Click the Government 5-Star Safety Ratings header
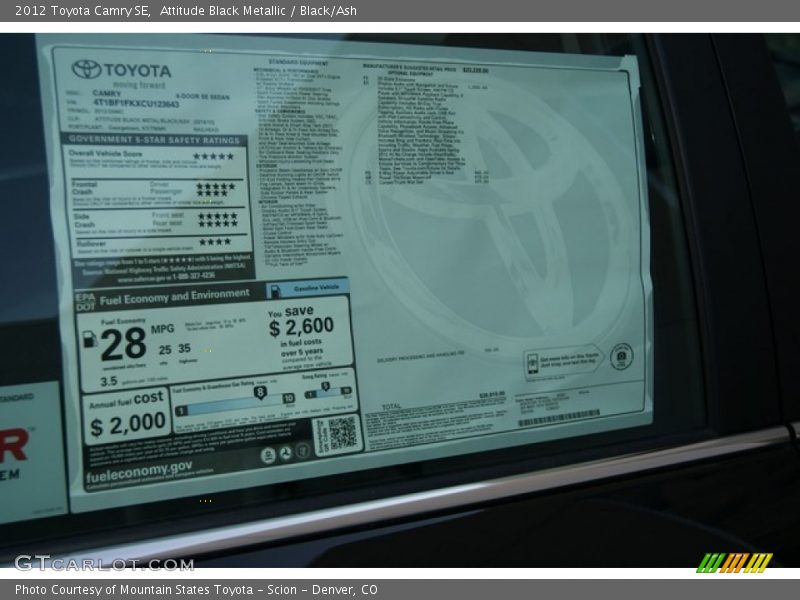The height and width of the screenshot is (600, 800). [155, 141]
